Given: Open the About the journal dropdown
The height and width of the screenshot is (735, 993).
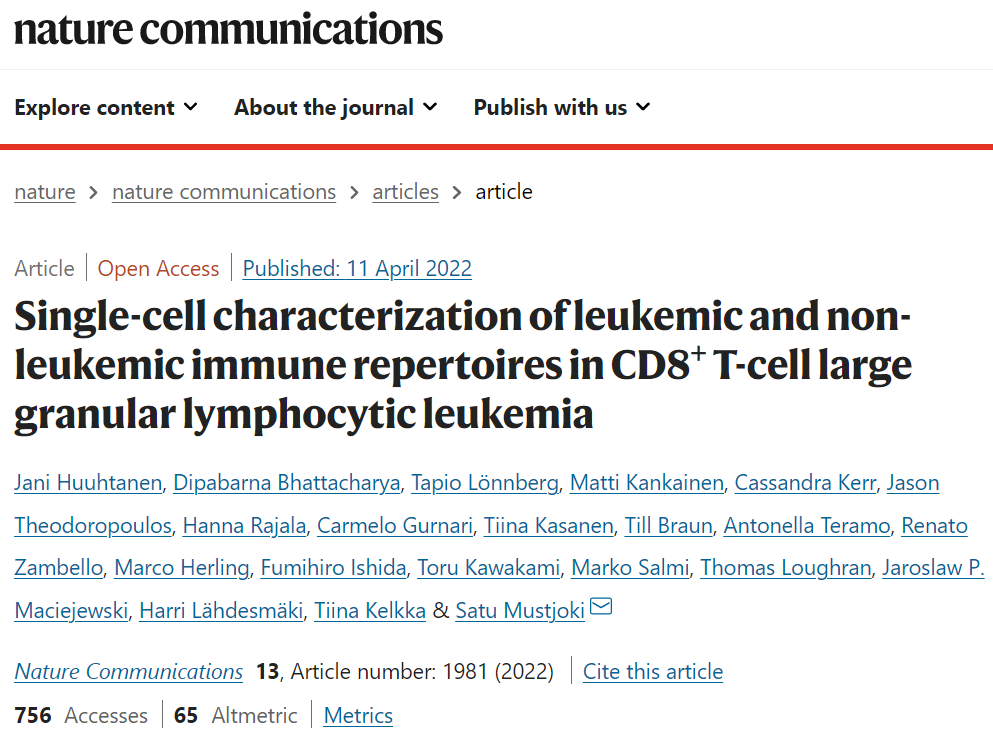Looking at the screenshot, I should pos(335,107).
